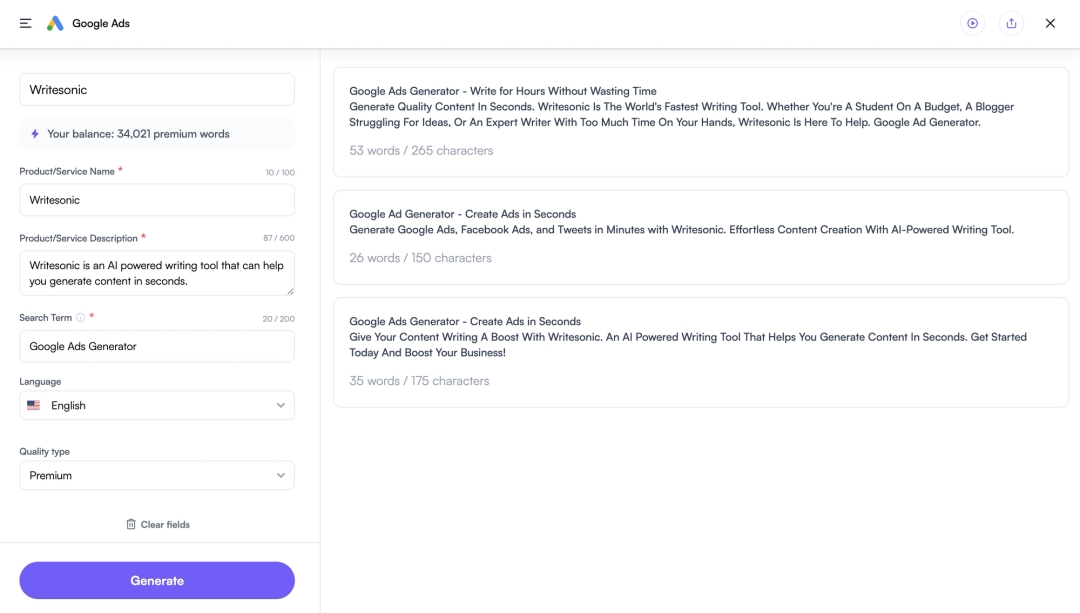Play the tutorial video icon

point(973,23)
